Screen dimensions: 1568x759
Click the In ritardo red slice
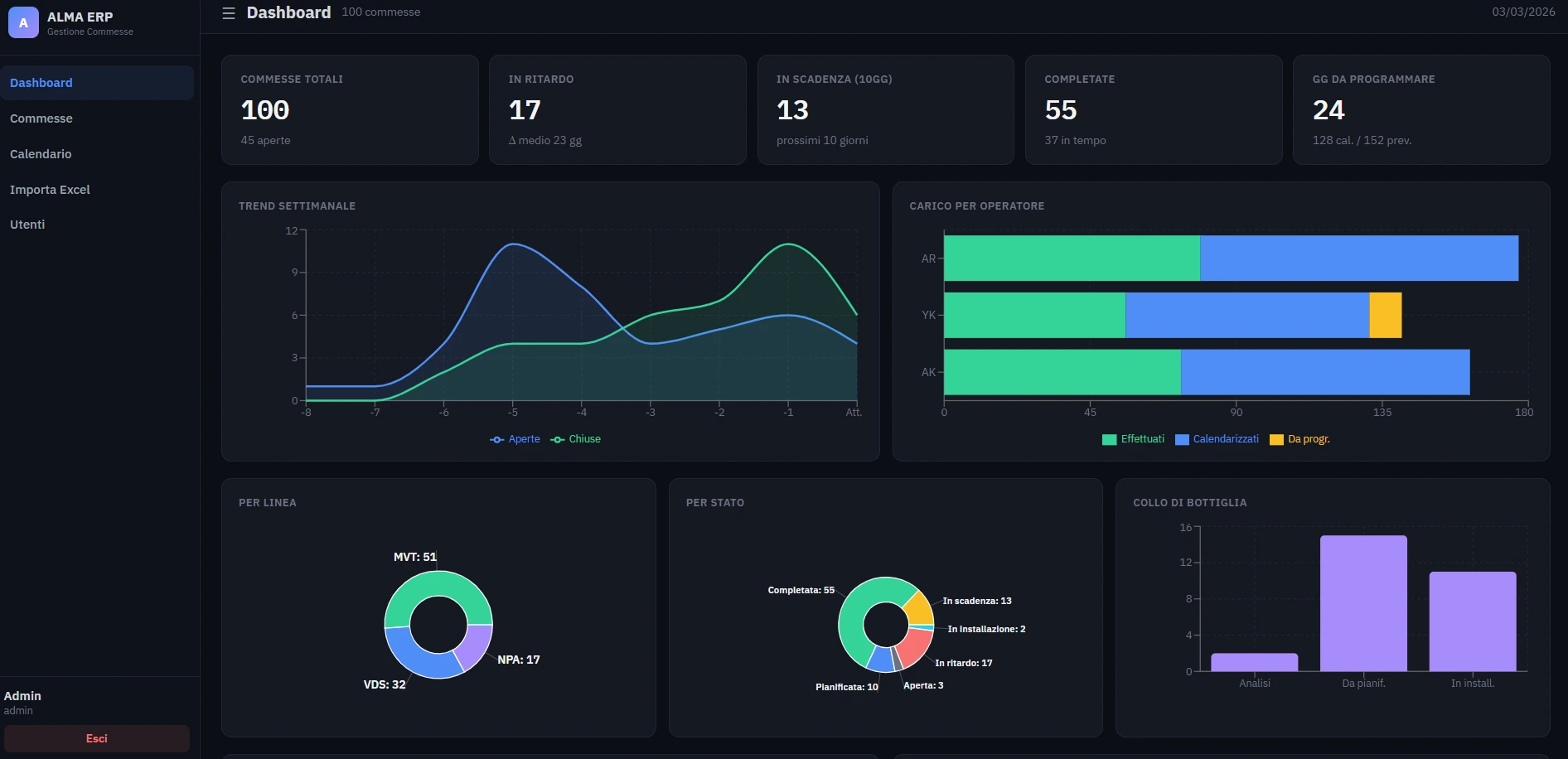pyautogui.click(x=915, y=646)
